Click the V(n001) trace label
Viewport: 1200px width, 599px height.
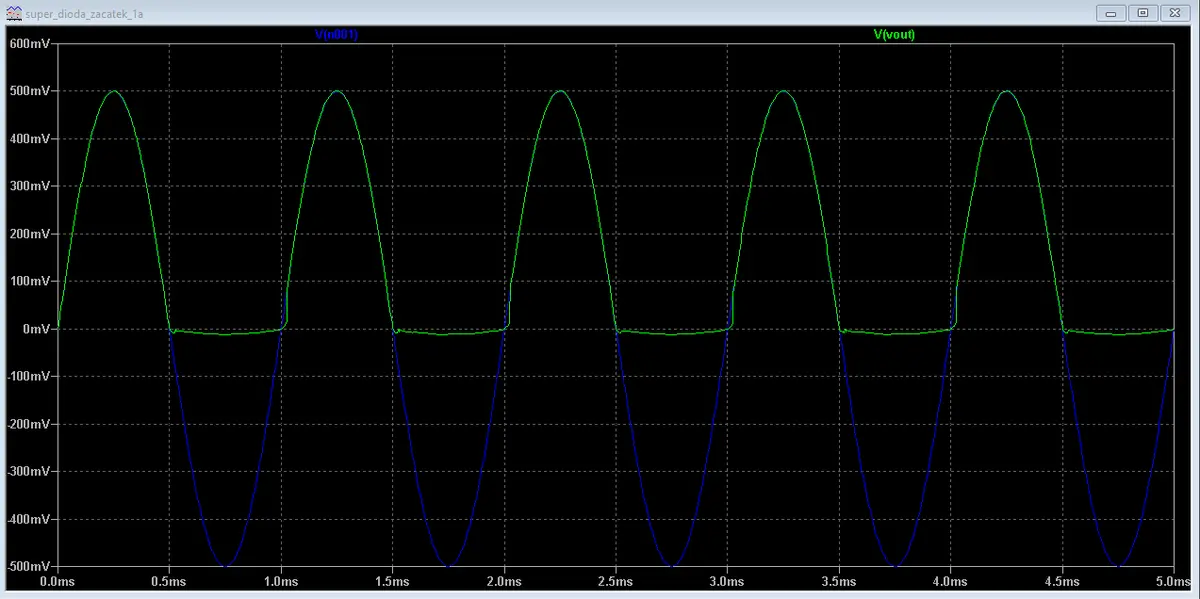point(336,34)
